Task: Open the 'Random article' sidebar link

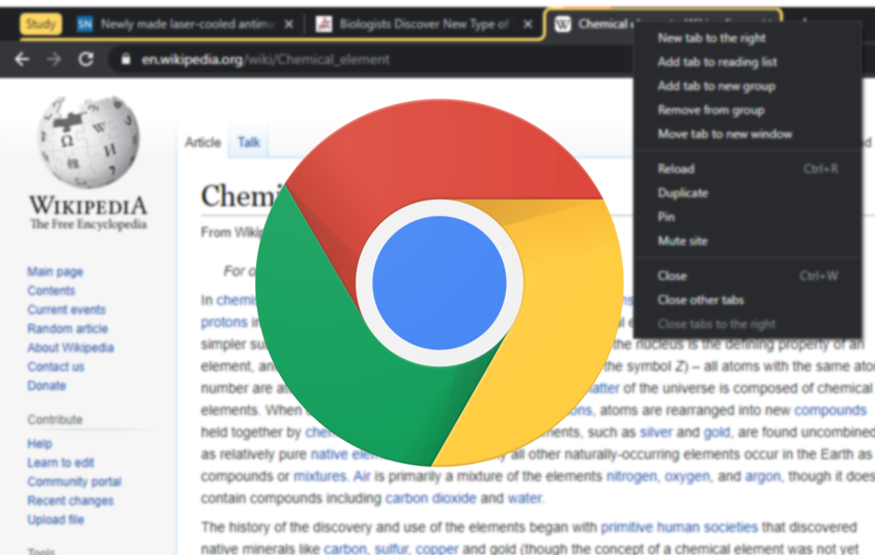Action: click(68, 329)
